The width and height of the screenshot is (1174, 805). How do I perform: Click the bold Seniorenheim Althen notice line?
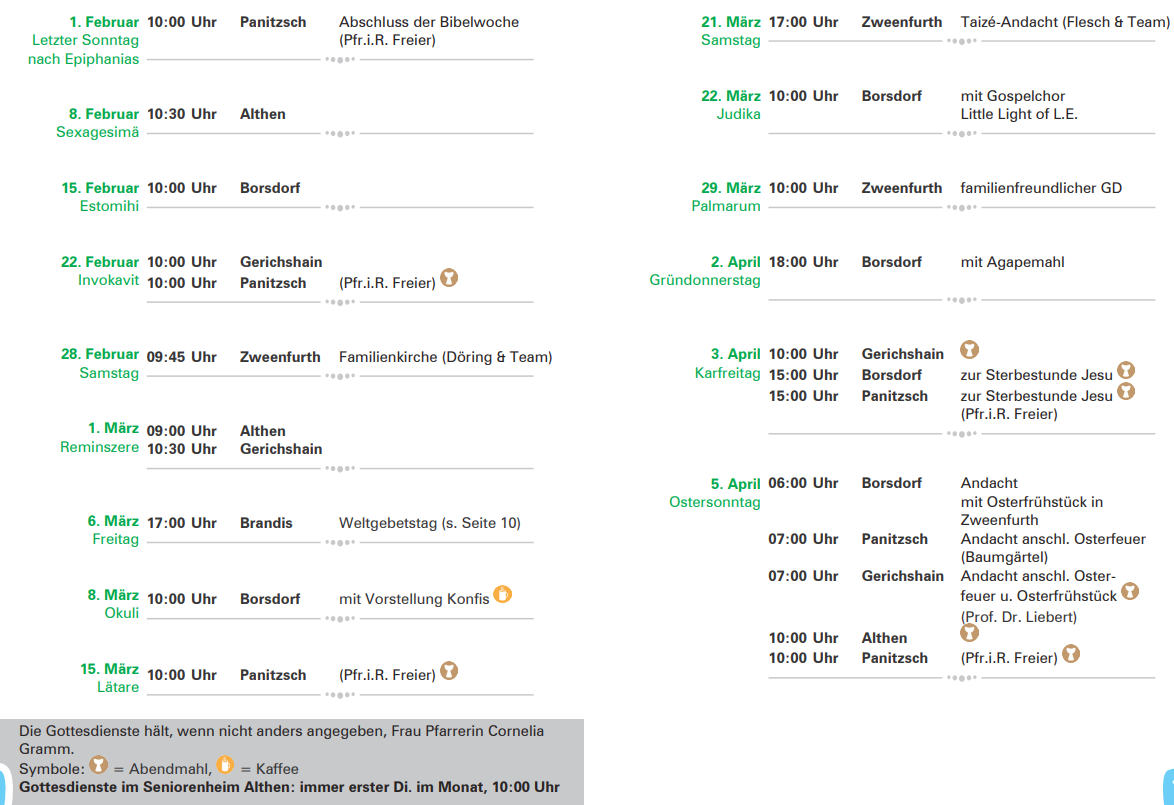(289, 787)
